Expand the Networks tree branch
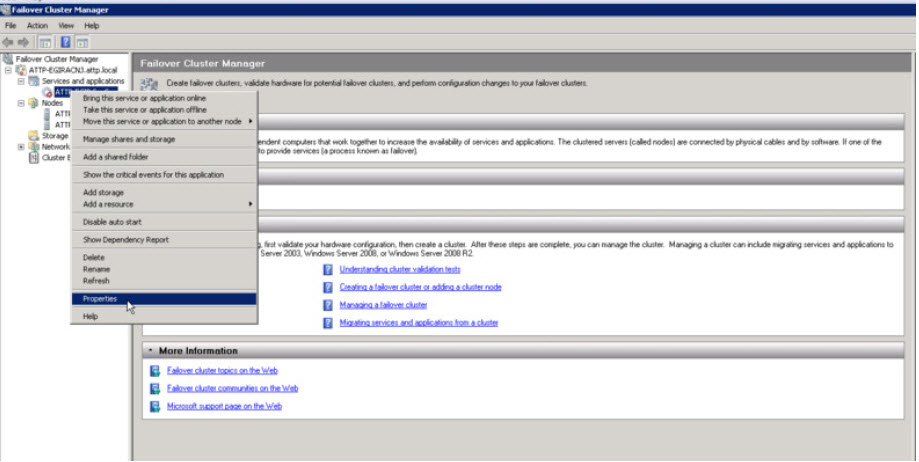 (21, 147)
